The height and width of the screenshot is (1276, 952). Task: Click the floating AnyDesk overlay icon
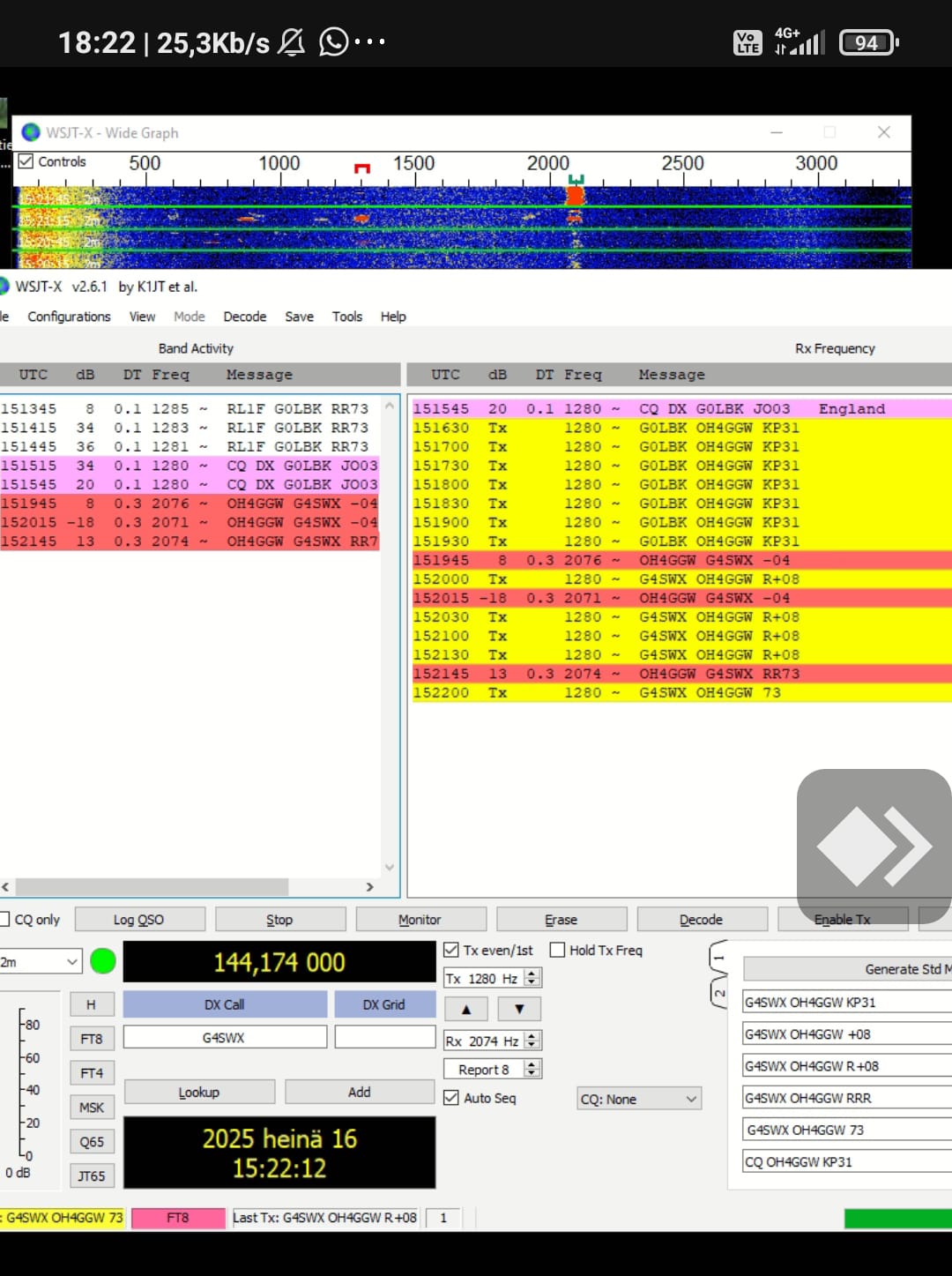[x=874, y=847]
